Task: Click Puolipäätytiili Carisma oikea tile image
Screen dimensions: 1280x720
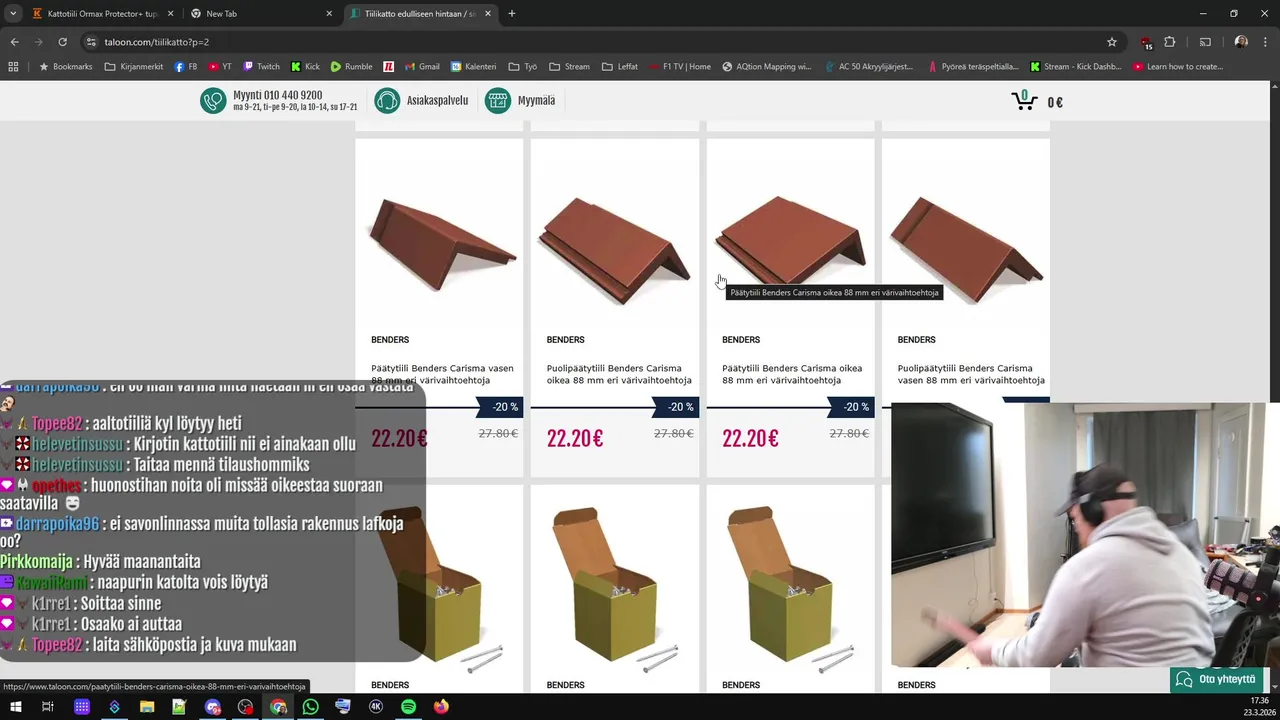Action: [614, 248]
